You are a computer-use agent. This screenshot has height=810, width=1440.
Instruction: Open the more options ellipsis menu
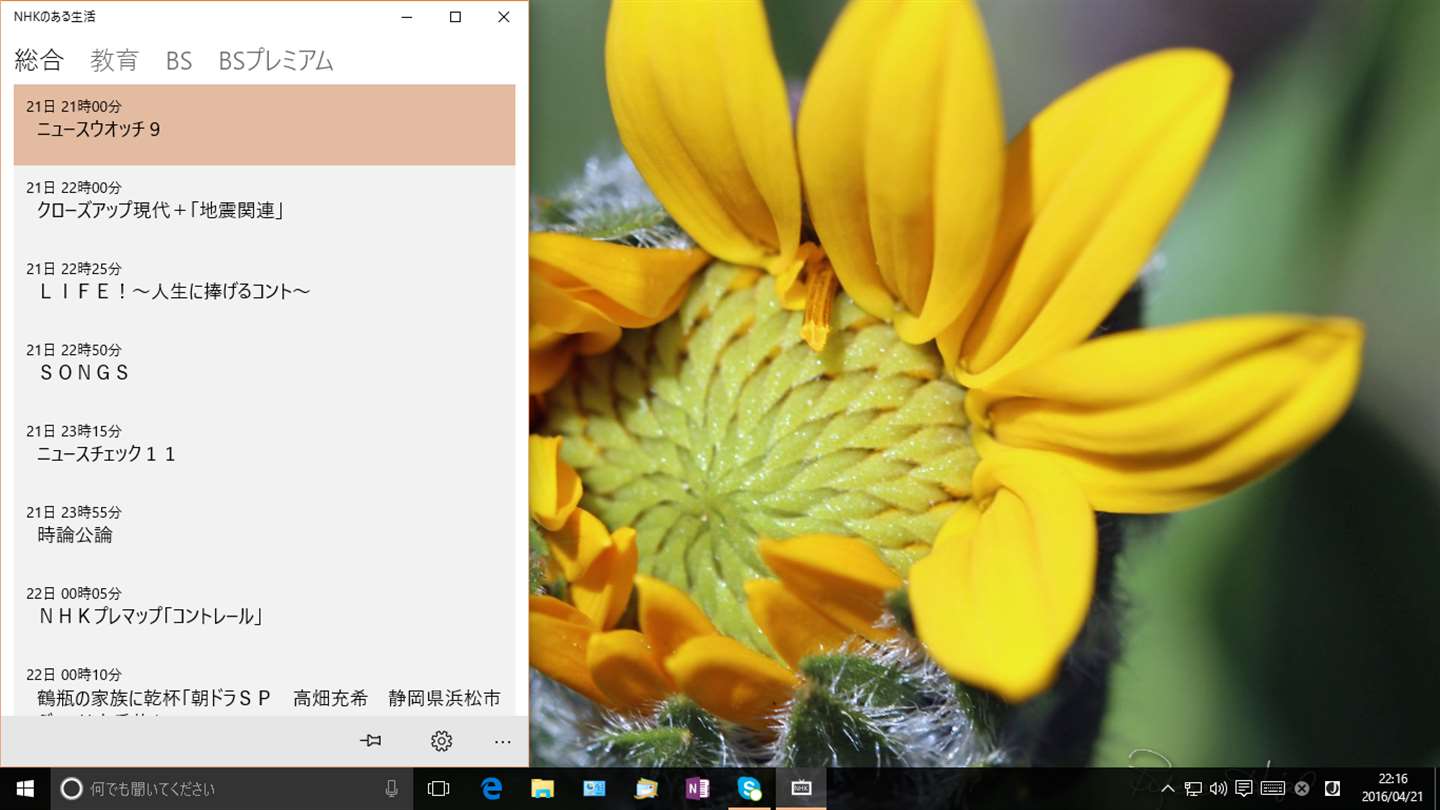coord(503,741)
